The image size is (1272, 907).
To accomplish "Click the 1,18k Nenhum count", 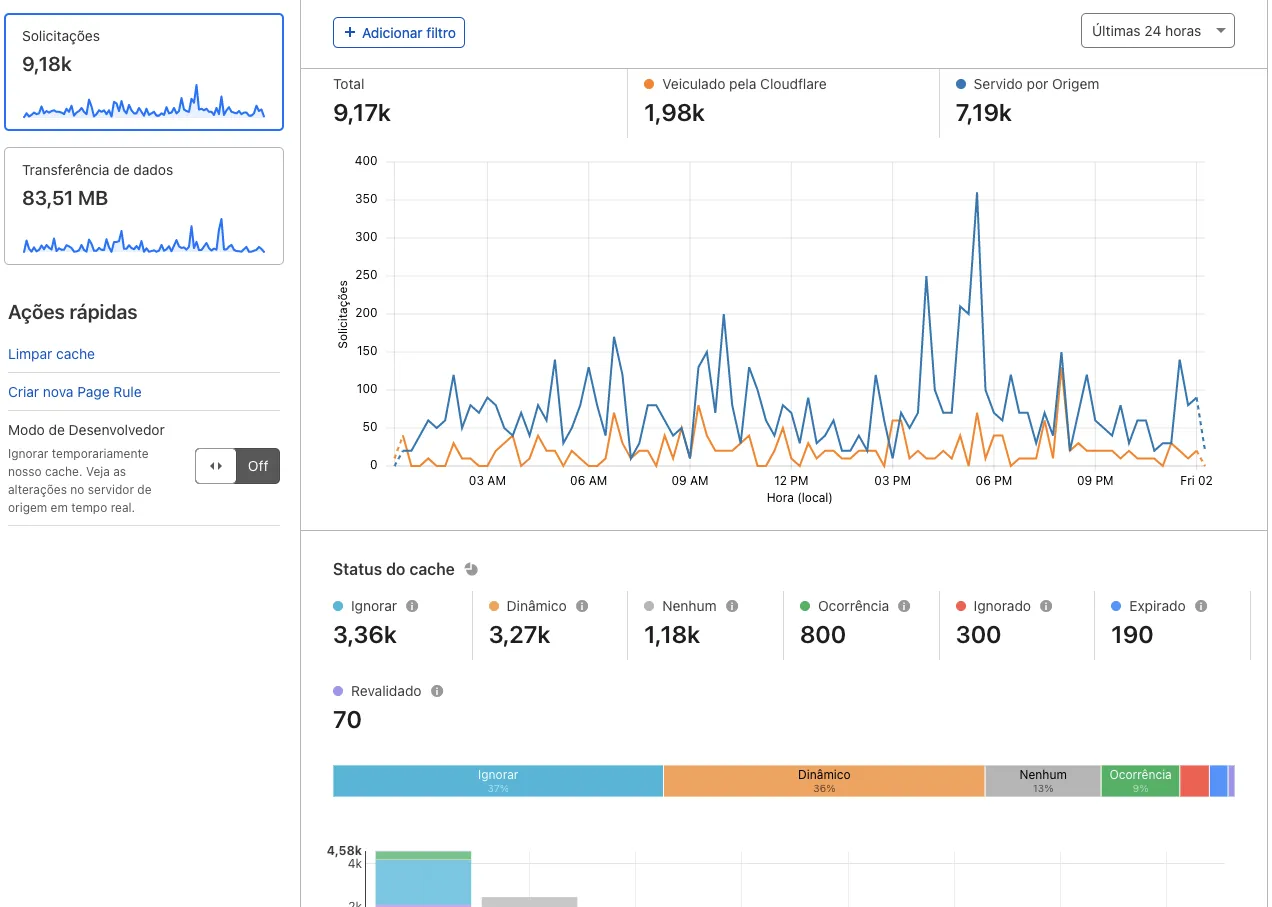I will click(672, 635).
